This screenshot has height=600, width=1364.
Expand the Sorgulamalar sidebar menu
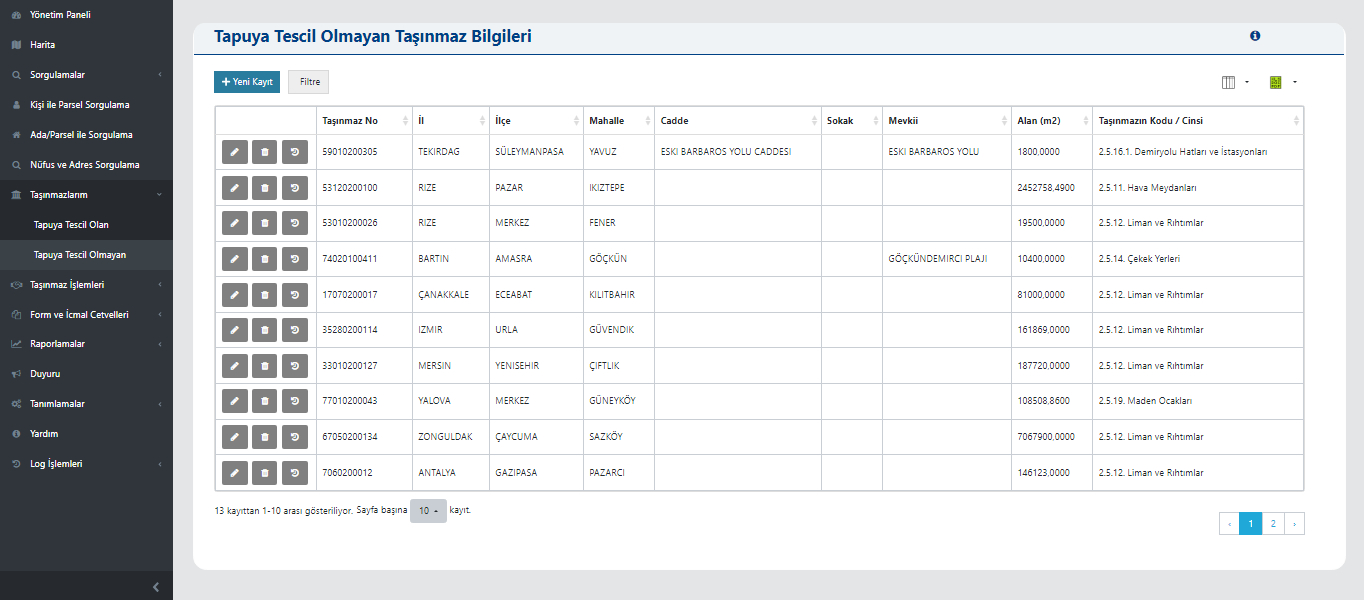85,75
